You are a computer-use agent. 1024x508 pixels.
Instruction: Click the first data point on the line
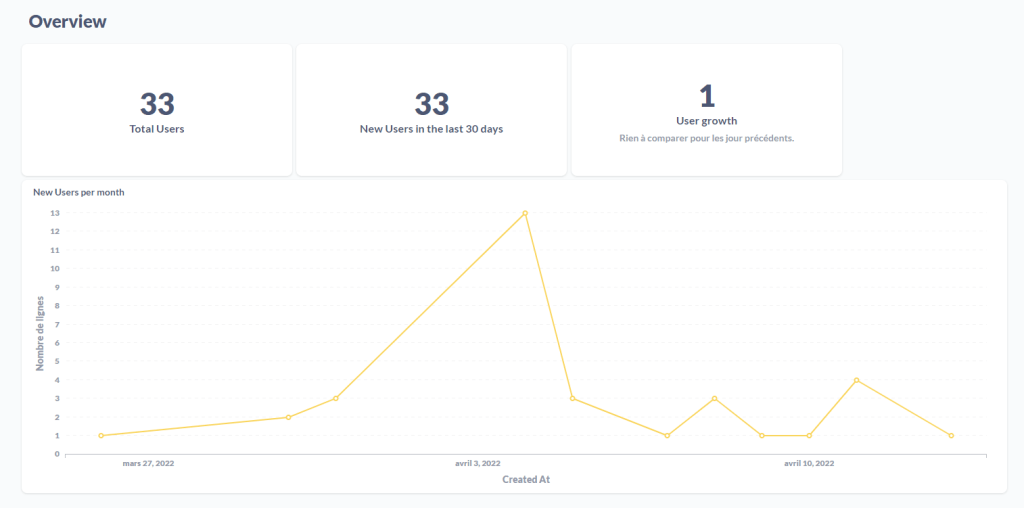101,435
